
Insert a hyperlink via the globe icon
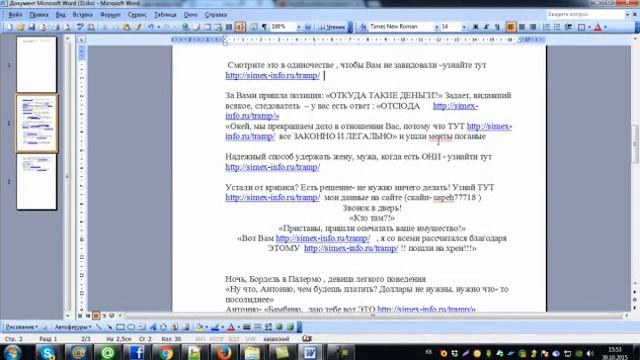tap(186, 27)
